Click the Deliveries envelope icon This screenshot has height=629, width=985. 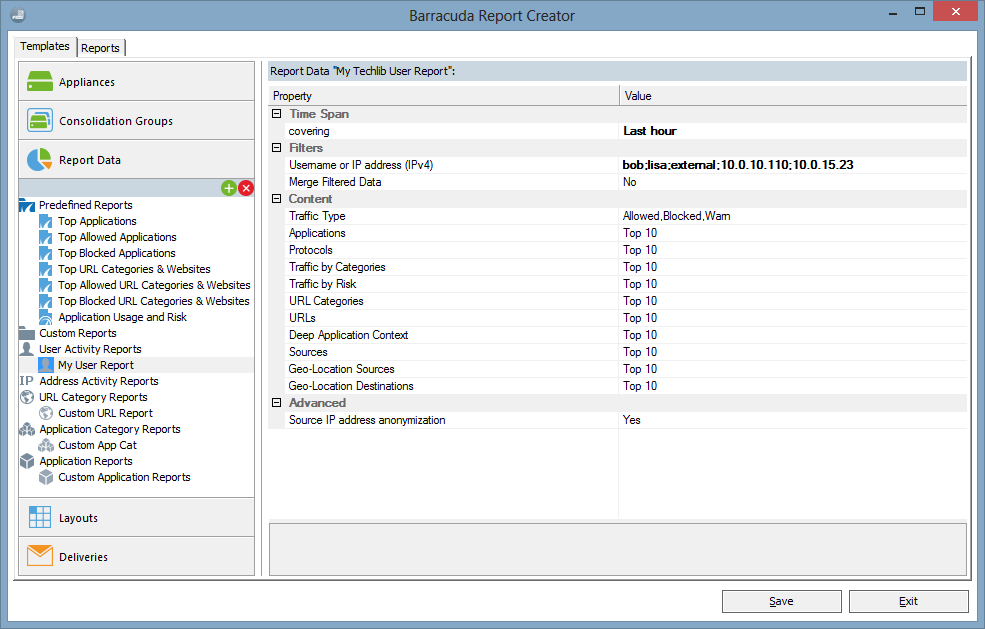tap(40, 556)
